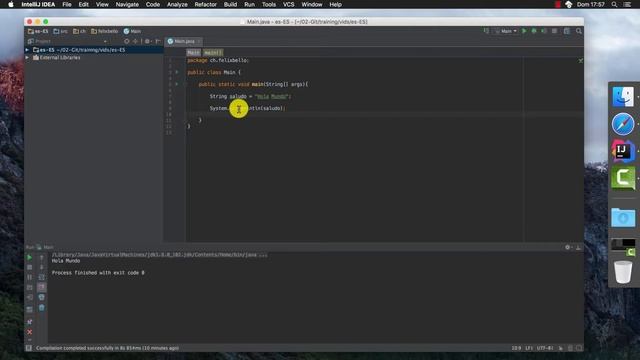
Task: Hide the Project panel via header icon
Action: pyautogui.click(x=158, y=41)
